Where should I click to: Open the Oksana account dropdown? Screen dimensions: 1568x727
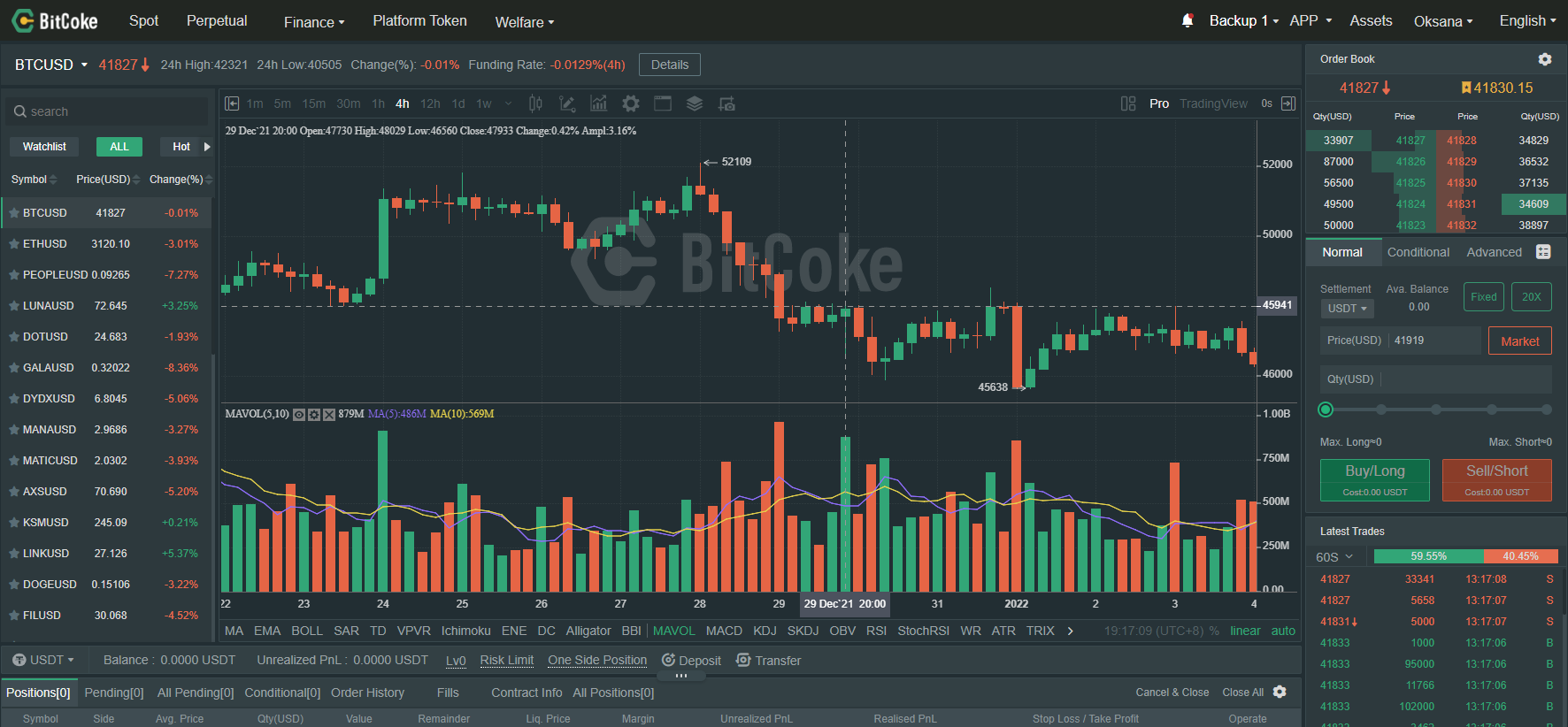point(1443,21)
